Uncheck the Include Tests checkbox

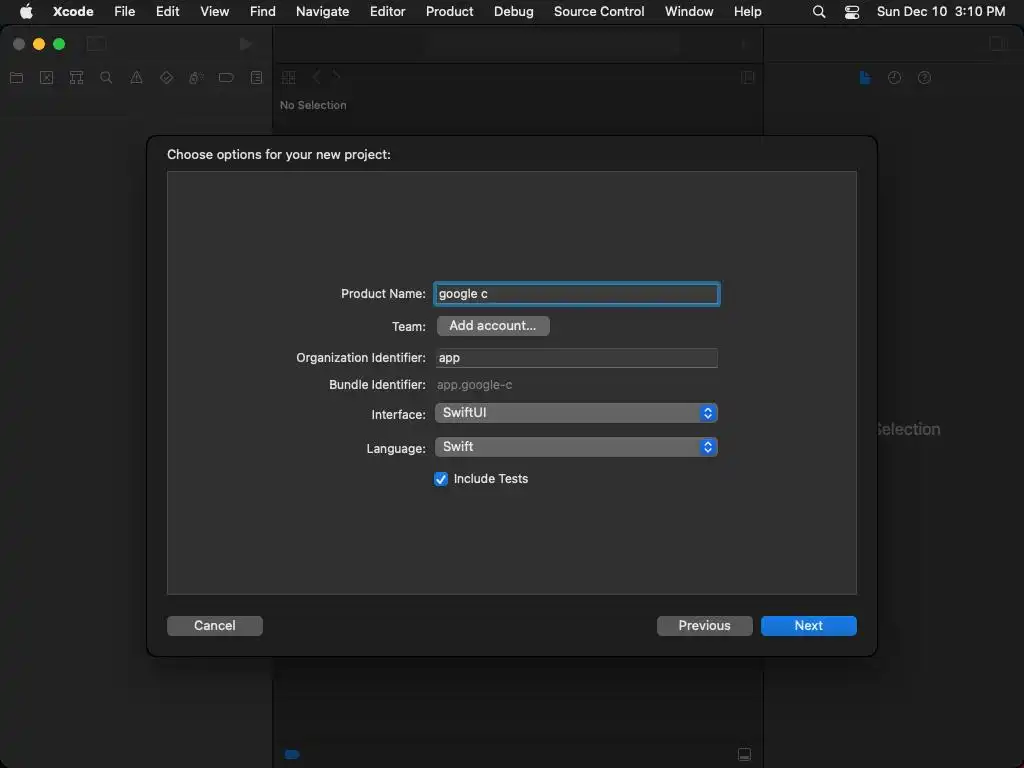441,479
